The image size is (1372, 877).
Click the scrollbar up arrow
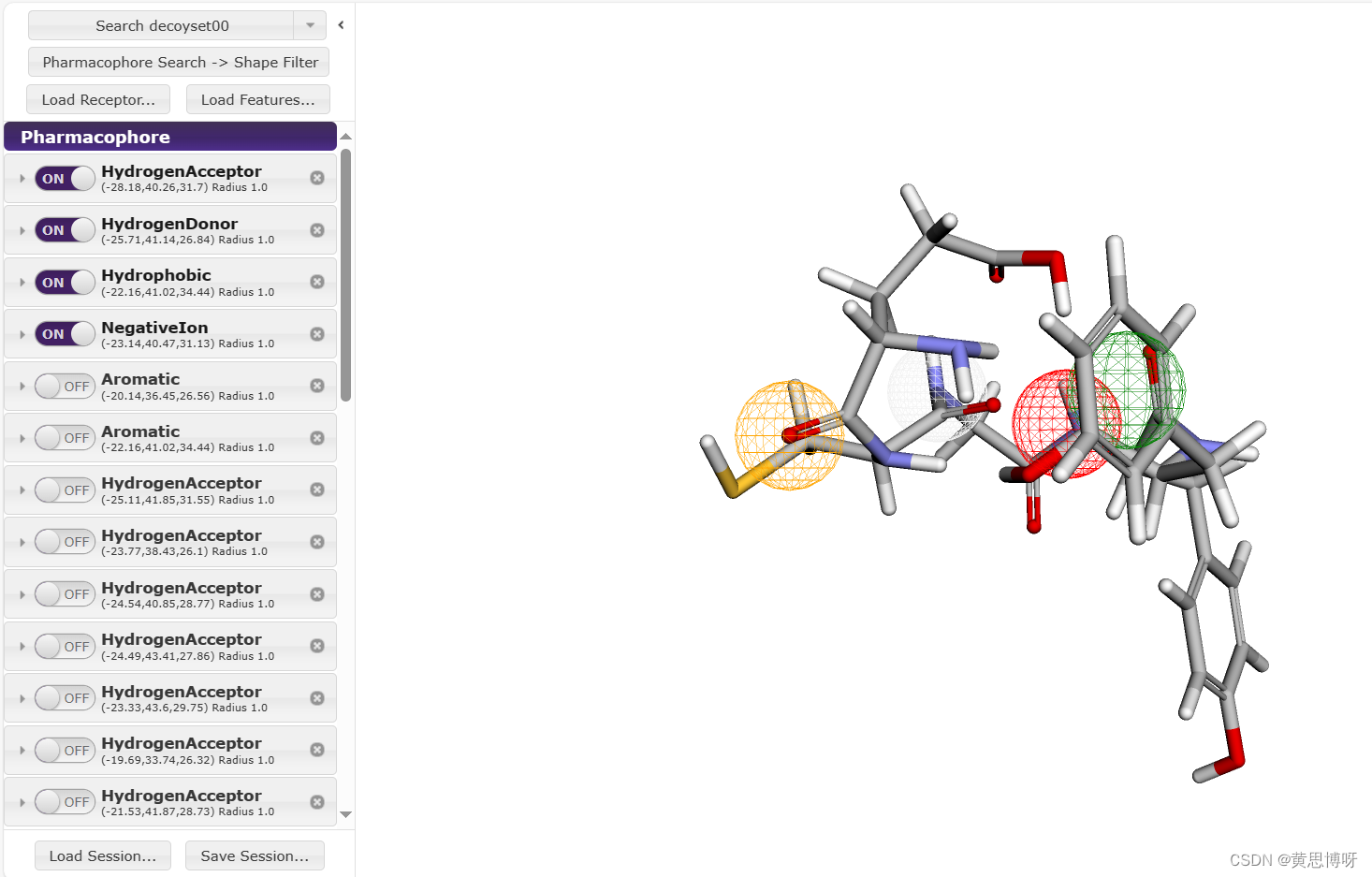tap(346, 138)
